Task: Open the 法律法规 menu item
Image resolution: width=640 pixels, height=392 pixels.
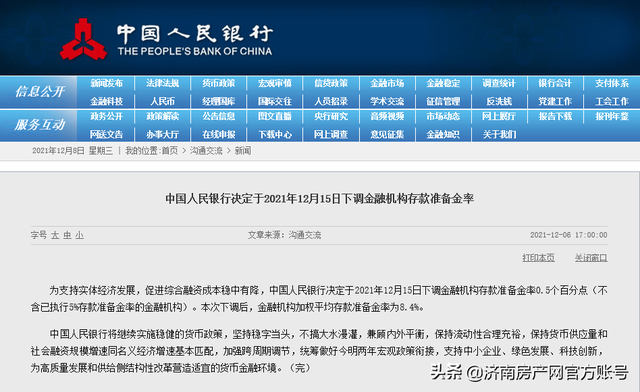Action: point(162,83)
